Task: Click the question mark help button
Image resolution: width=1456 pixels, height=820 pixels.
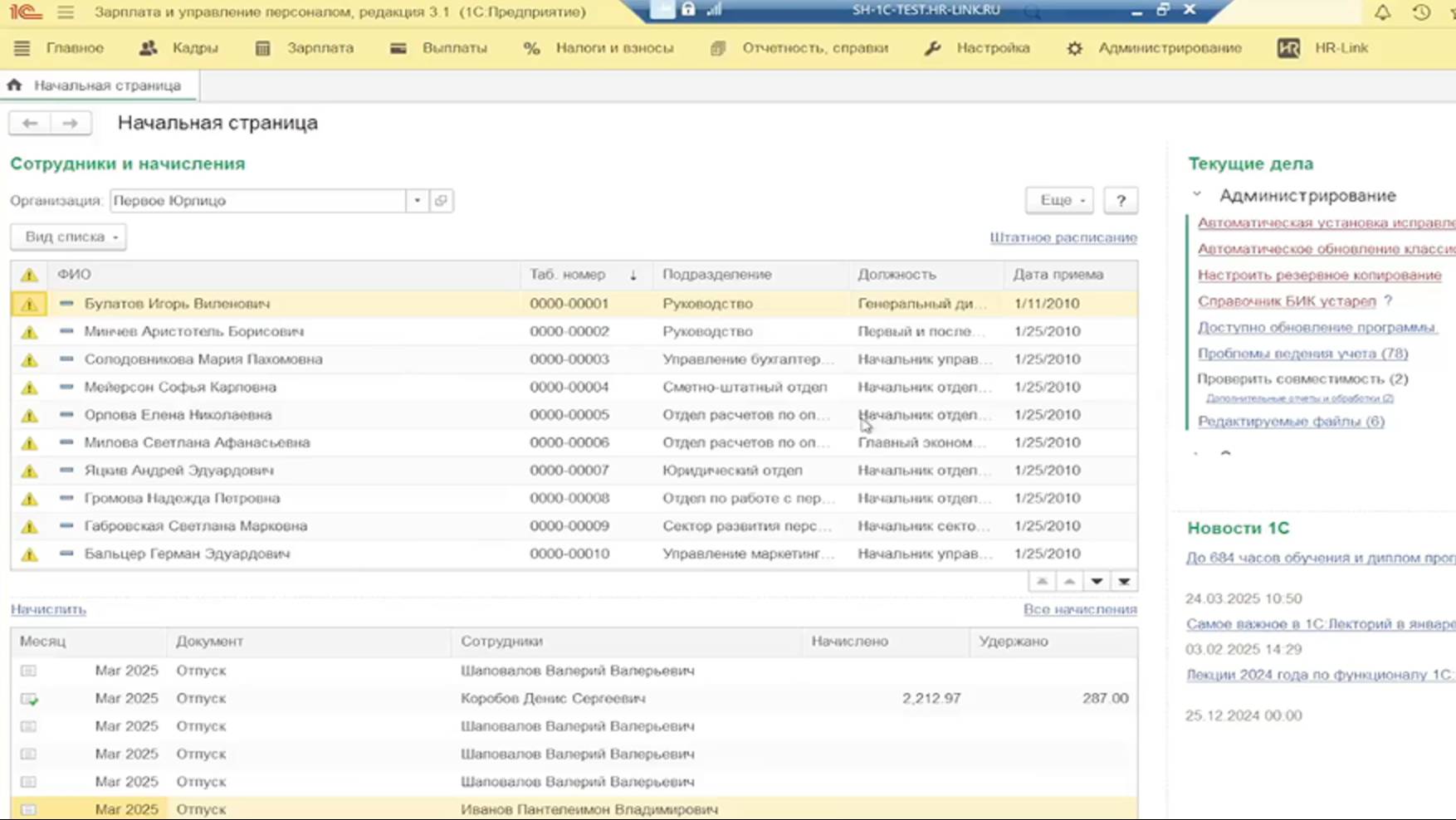Action: coord(1121,201)
